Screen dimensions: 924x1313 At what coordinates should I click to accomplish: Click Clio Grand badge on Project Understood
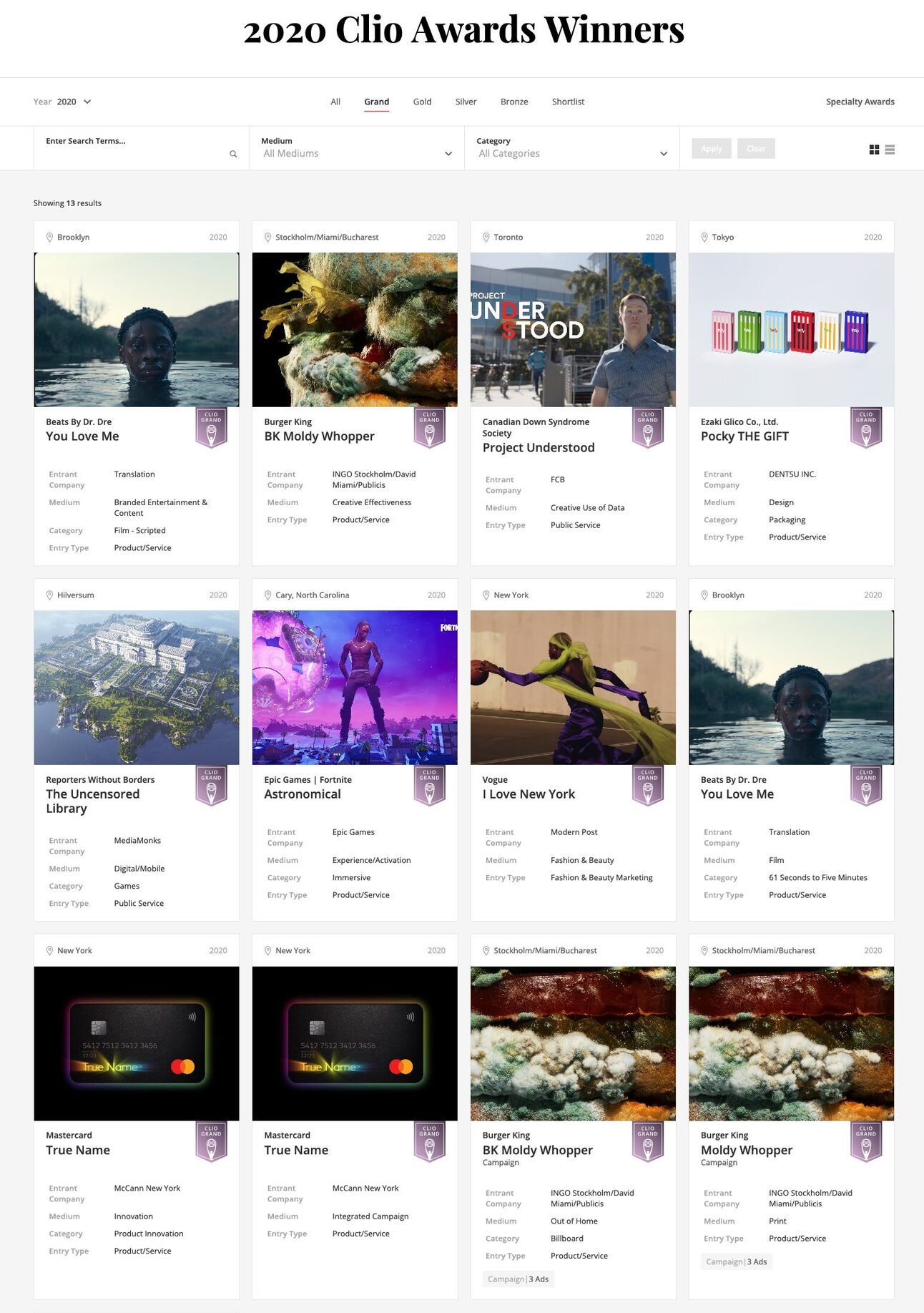[x=648, y=428]
